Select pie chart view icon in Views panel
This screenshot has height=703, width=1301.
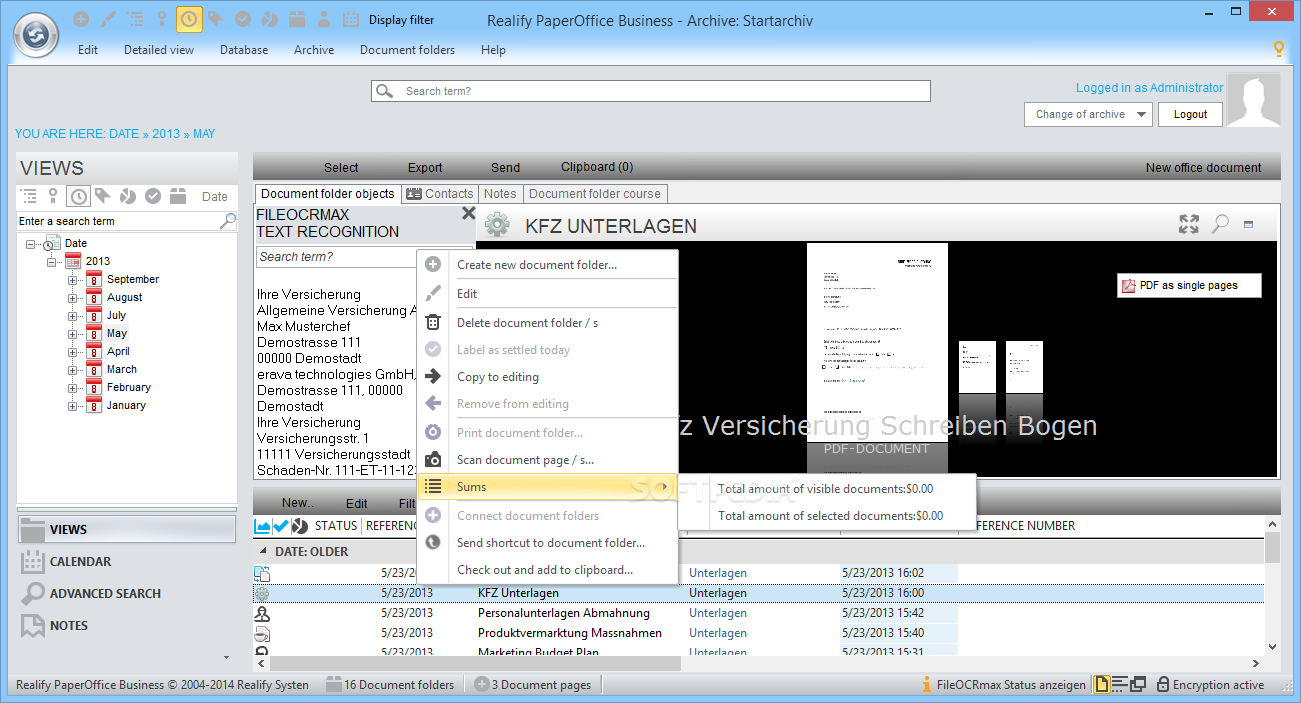pos(128,196)
